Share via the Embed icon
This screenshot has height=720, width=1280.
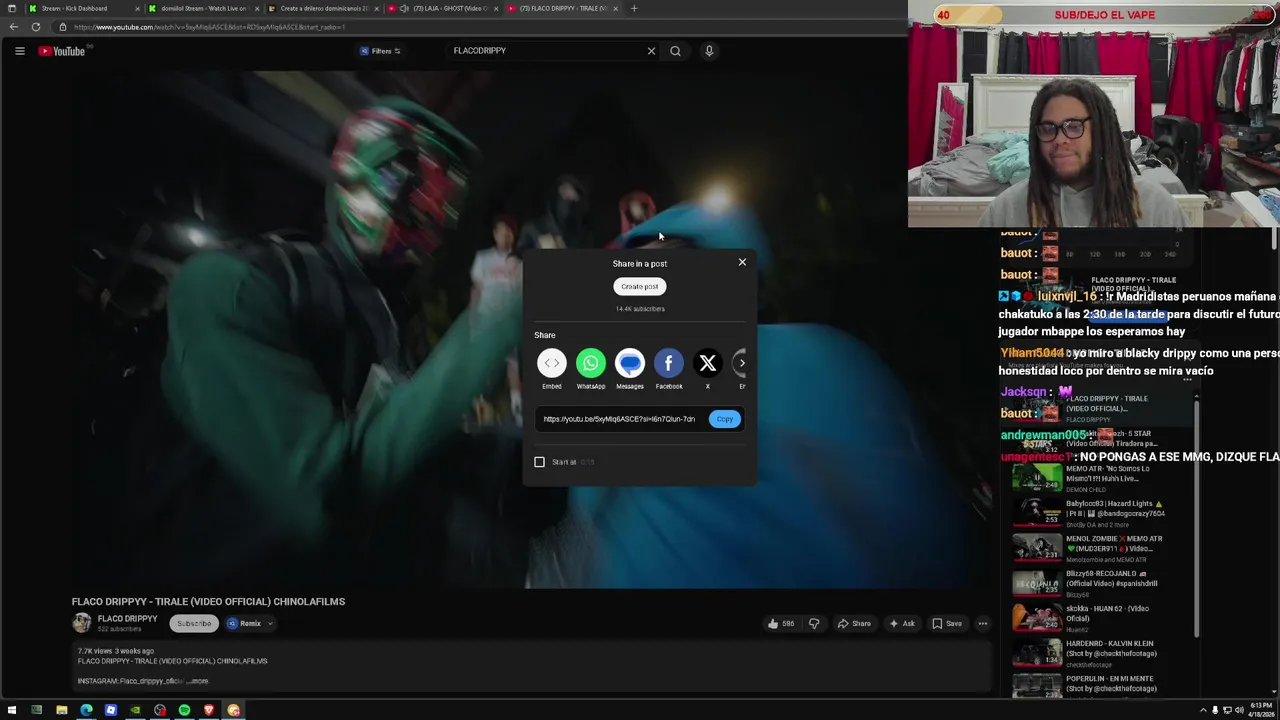(x=552, y=363)
